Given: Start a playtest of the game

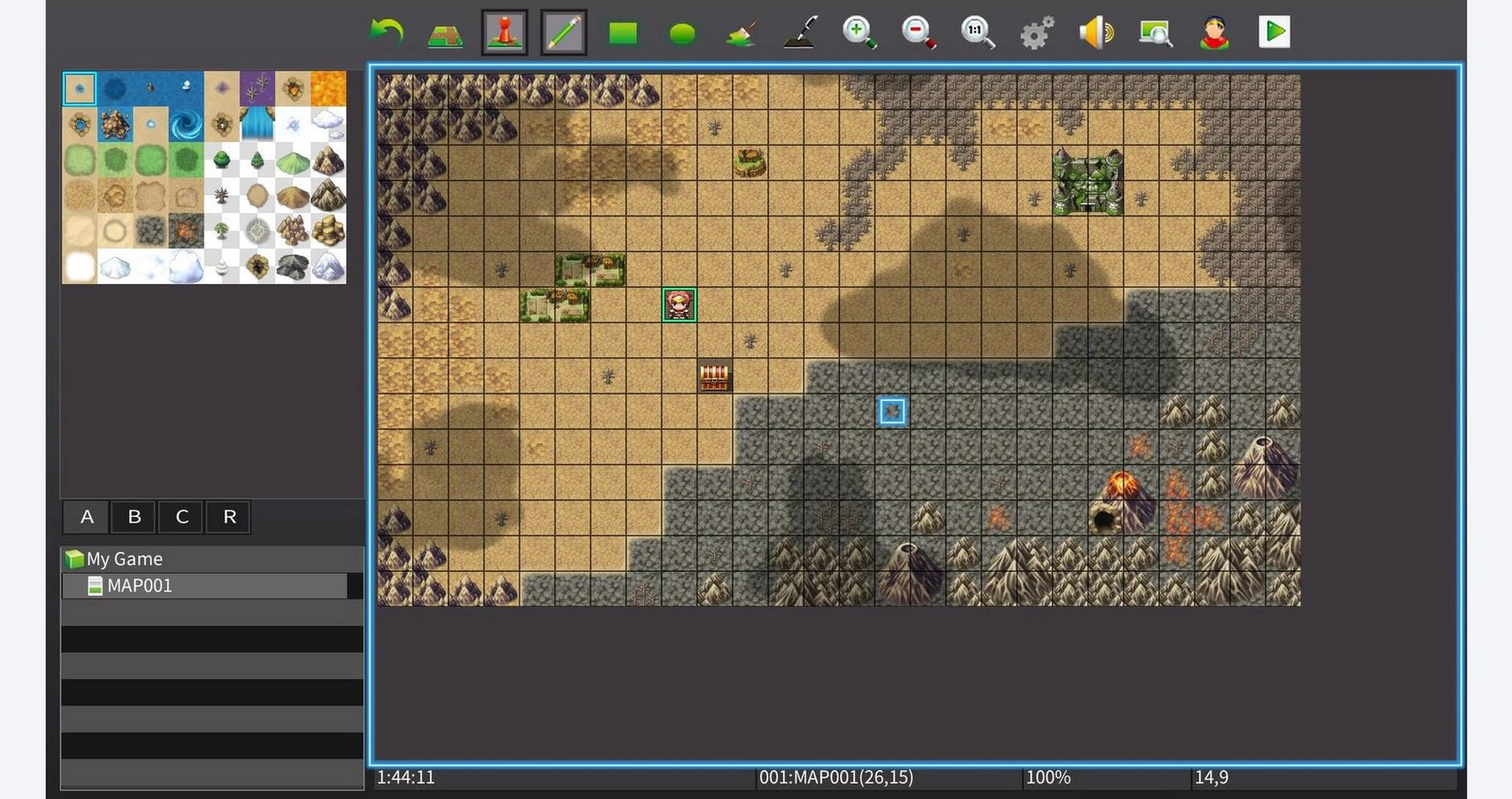Looking at the screenshot, I should [x=1275, y=32].
